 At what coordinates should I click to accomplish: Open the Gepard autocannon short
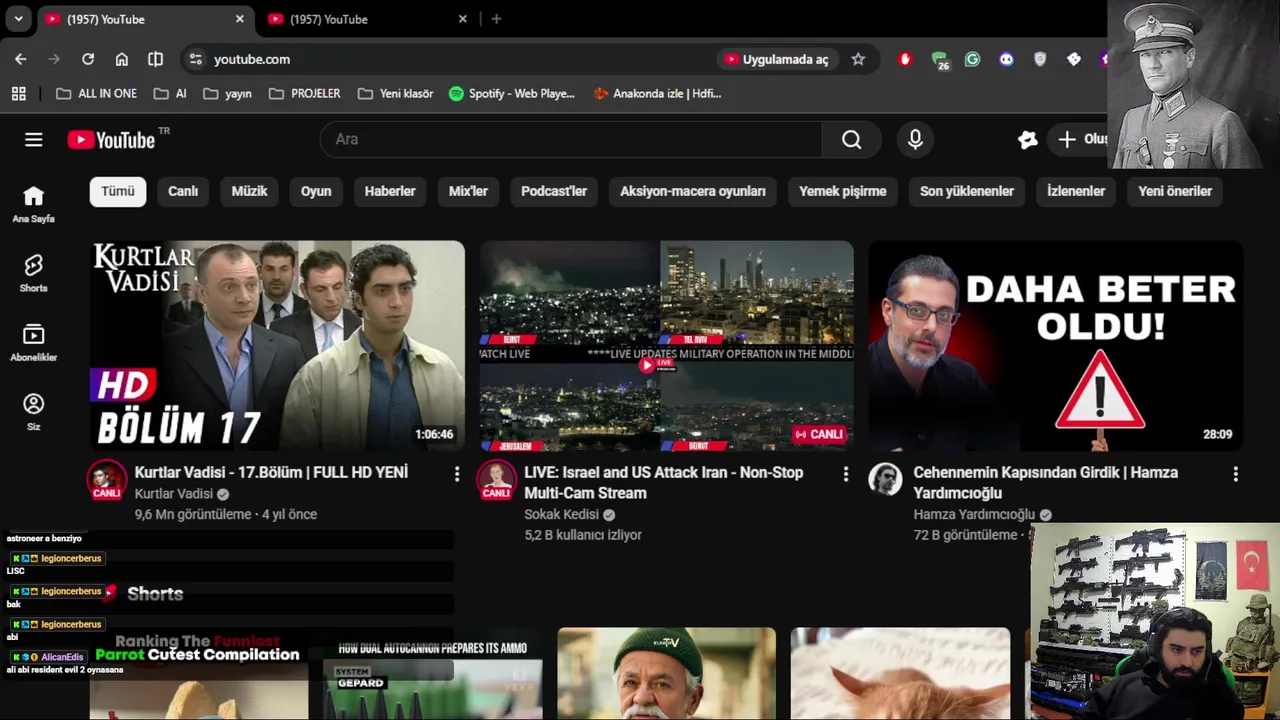tap(433, 674)
